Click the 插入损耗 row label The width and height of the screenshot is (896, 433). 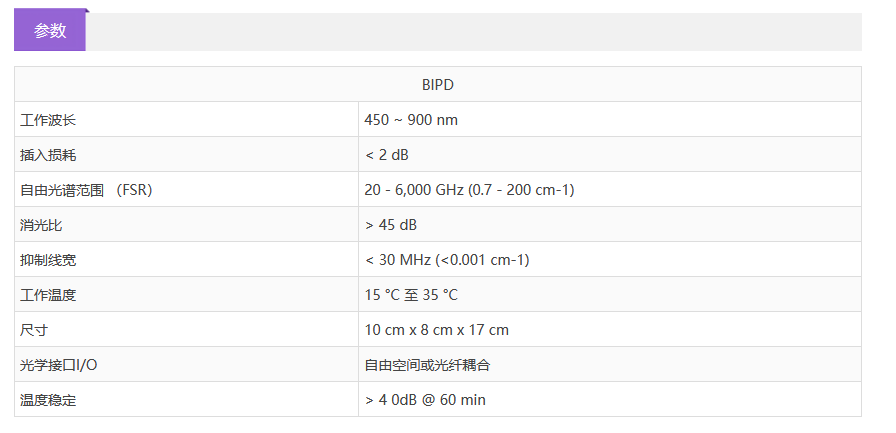pyautogui.click(x=48, y=155)
